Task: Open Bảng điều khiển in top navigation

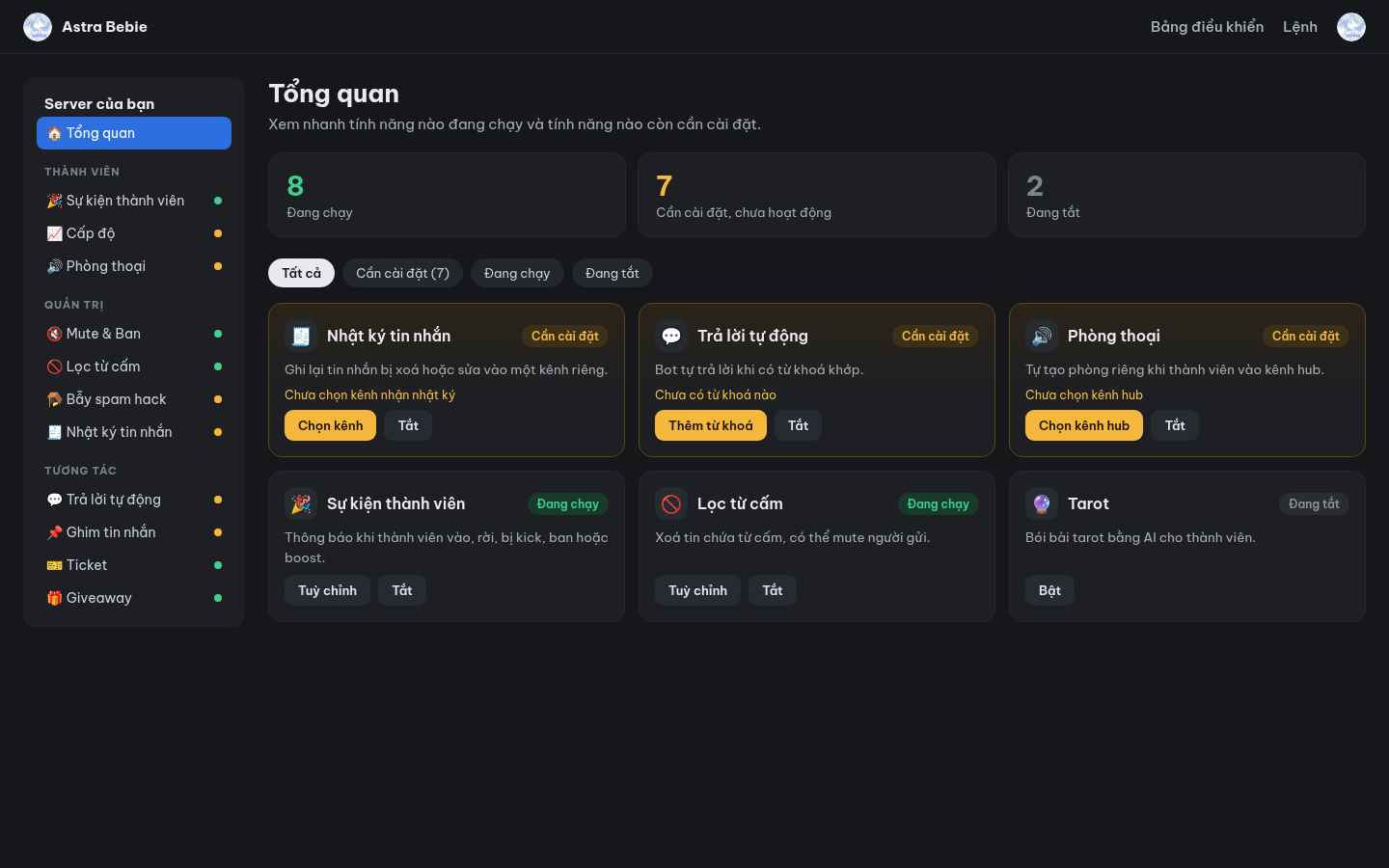Action: point(1207,27)
